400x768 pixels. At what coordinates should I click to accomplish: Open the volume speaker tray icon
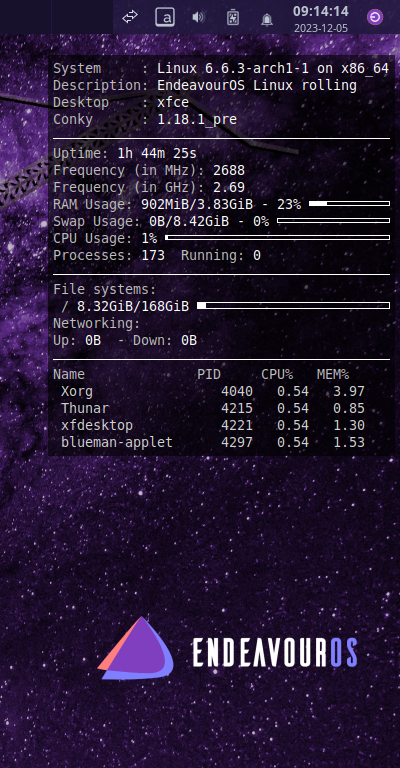198,18
